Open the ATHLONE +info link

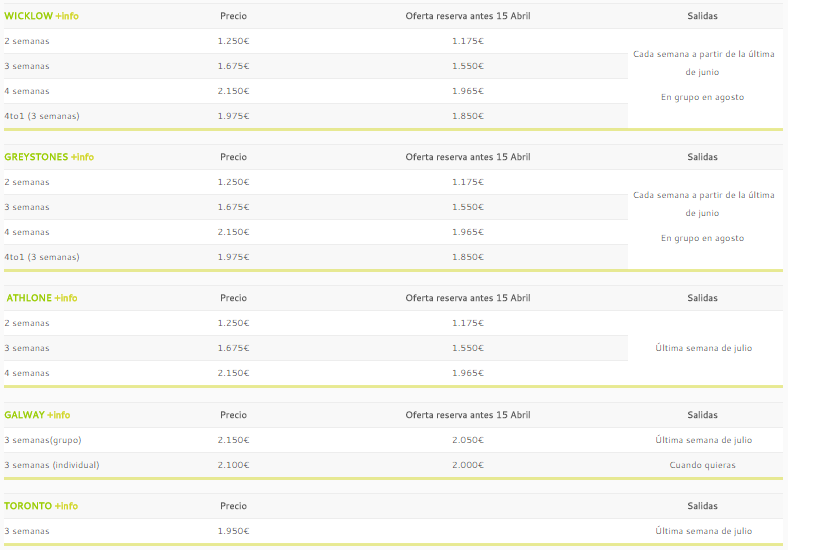(x=42, y=298)
